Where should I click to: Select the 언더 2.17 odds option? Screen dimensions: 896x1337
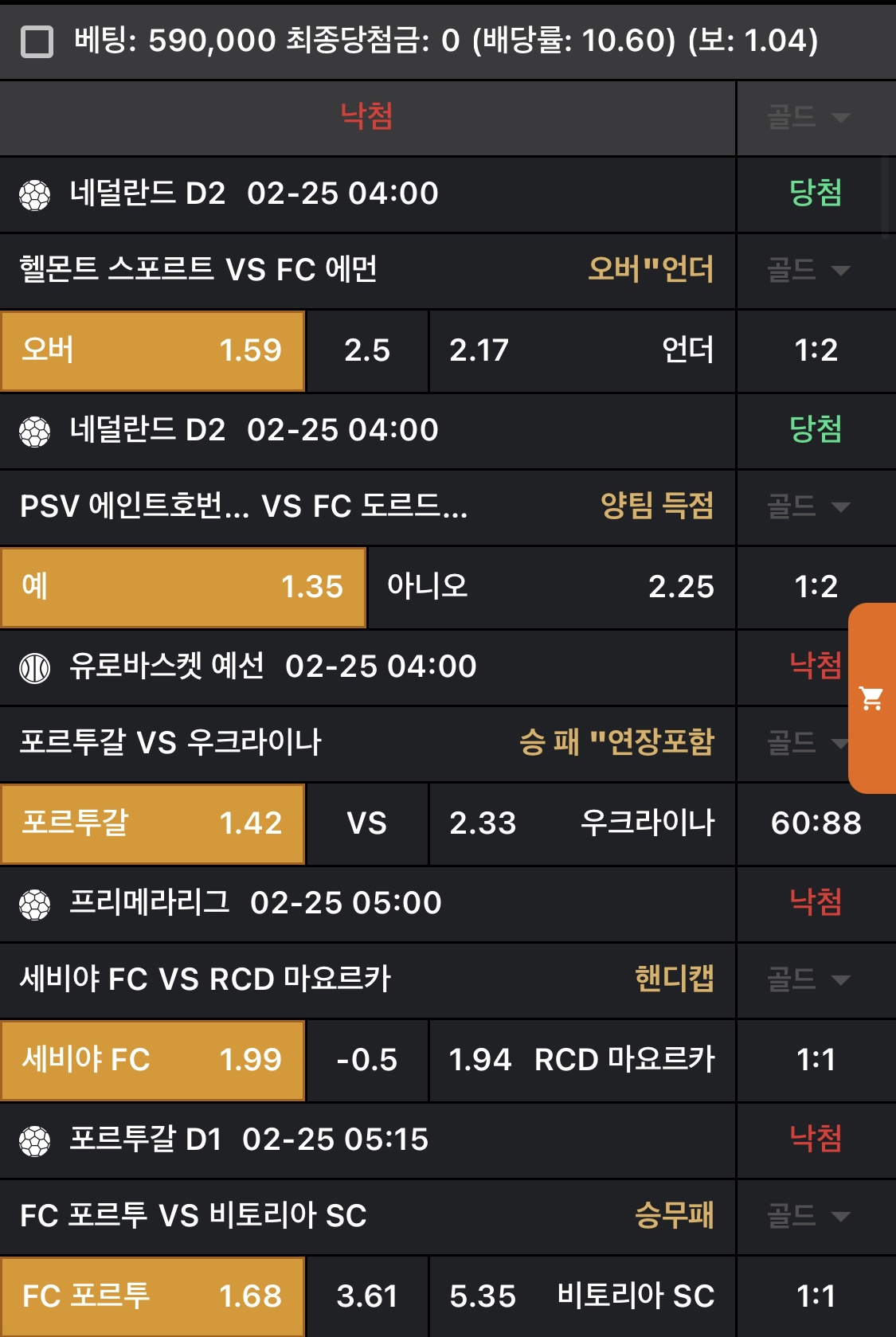coord(581,350)
